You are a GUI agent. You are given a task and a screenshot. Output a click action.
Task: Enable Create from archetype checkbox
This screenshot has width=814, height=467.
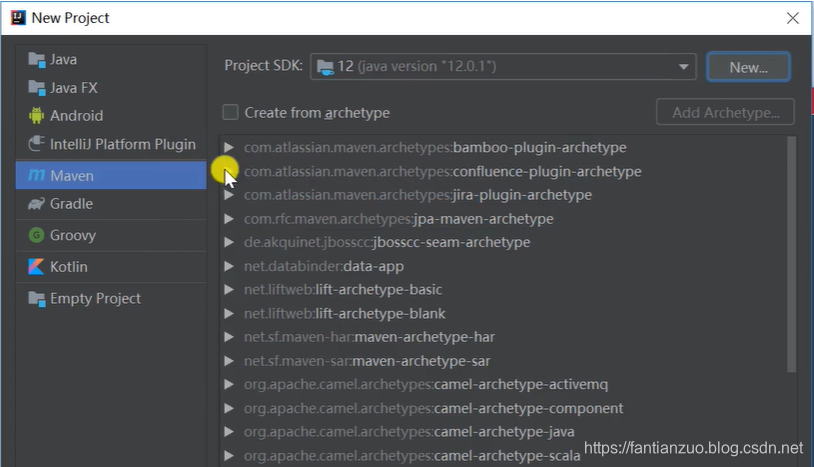230,112
